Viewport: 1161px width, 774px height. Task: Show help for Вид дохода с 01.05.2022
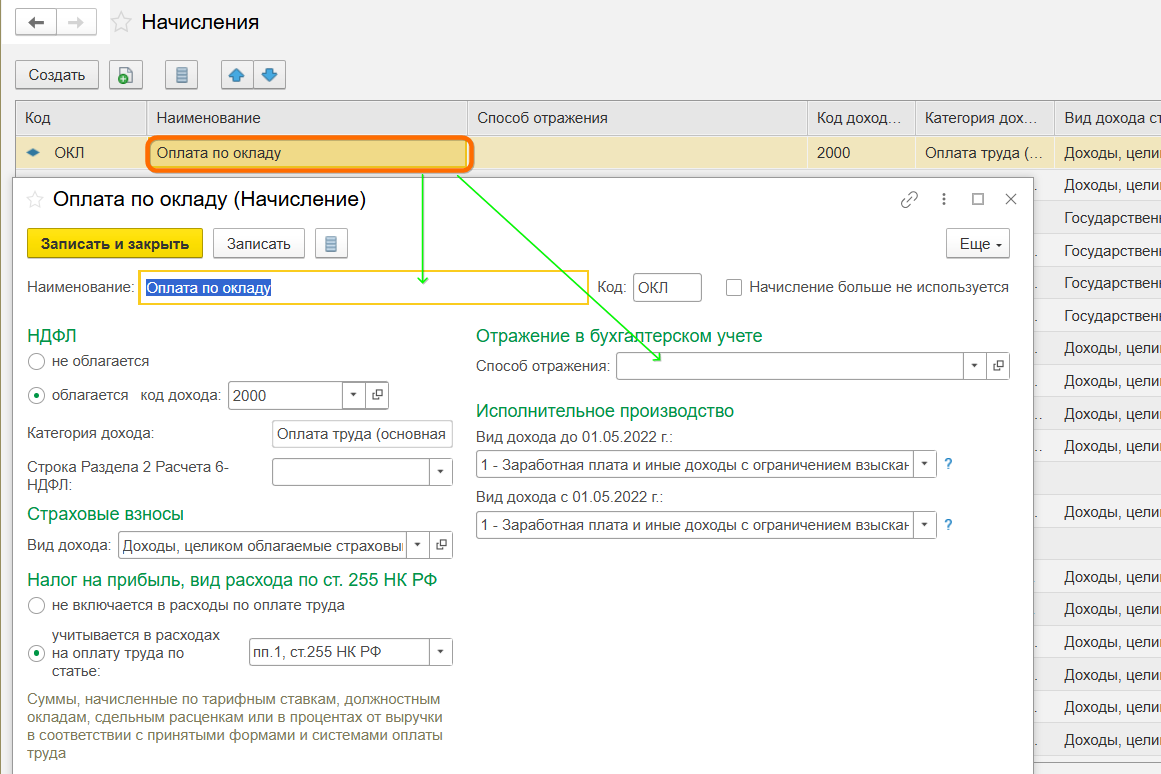948,525
